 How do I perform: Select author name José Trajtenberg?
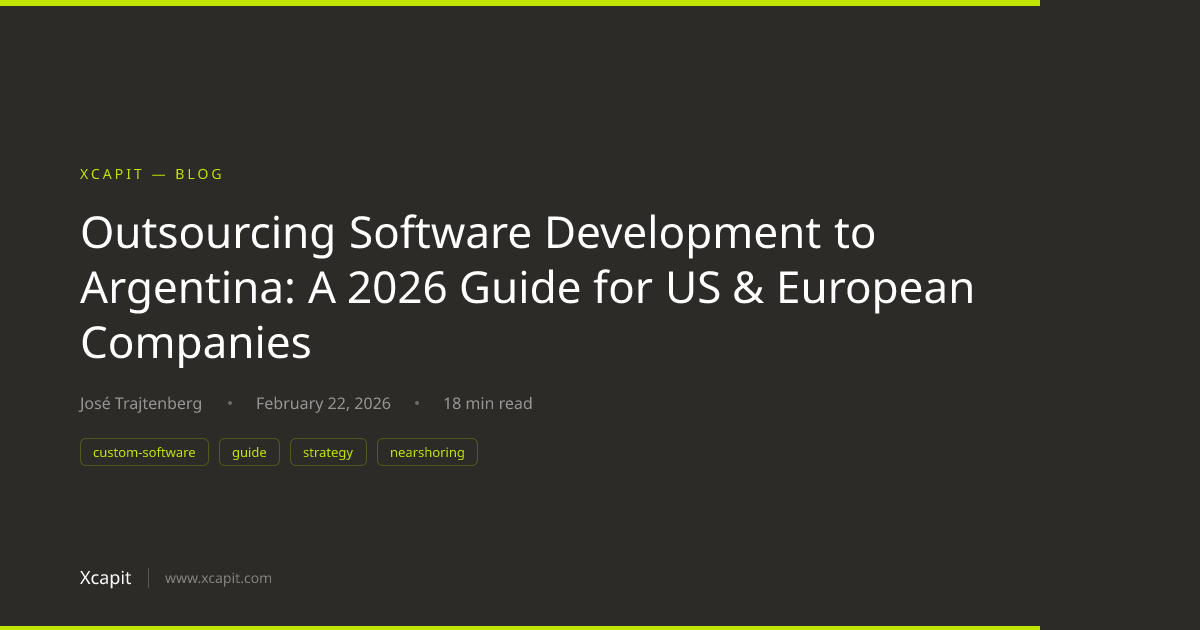coord(141,404)
